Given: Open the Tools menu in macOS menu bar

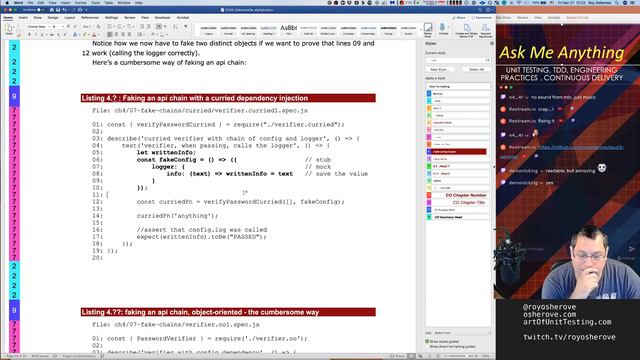Looking at the screenshot, I should [x=96, y=2].
